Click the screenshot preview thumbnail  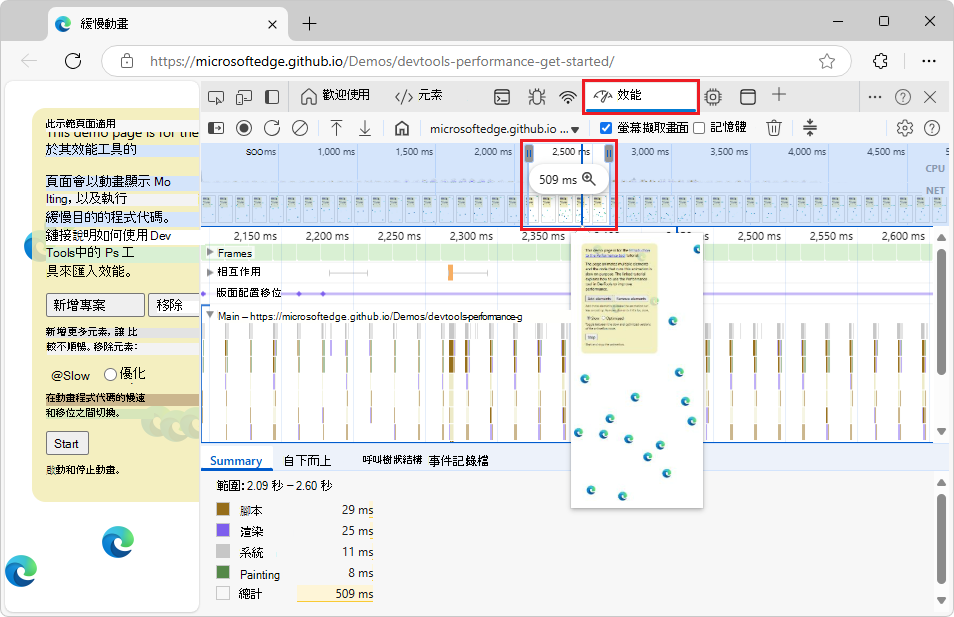[x=637, y=371]
